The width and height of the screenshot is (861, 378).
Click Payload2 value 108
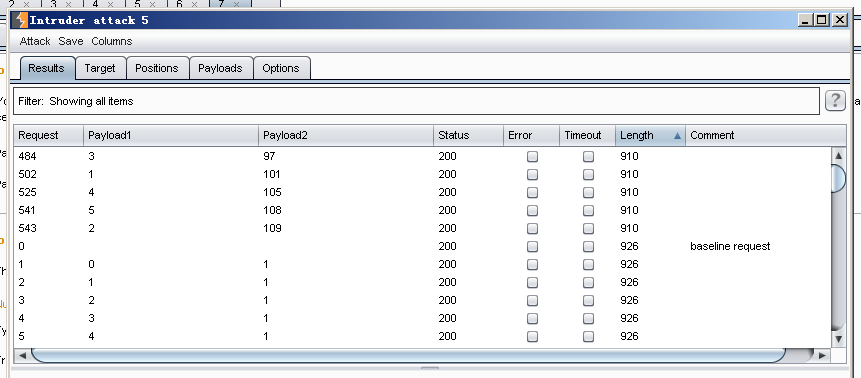[x=272, y=210]
